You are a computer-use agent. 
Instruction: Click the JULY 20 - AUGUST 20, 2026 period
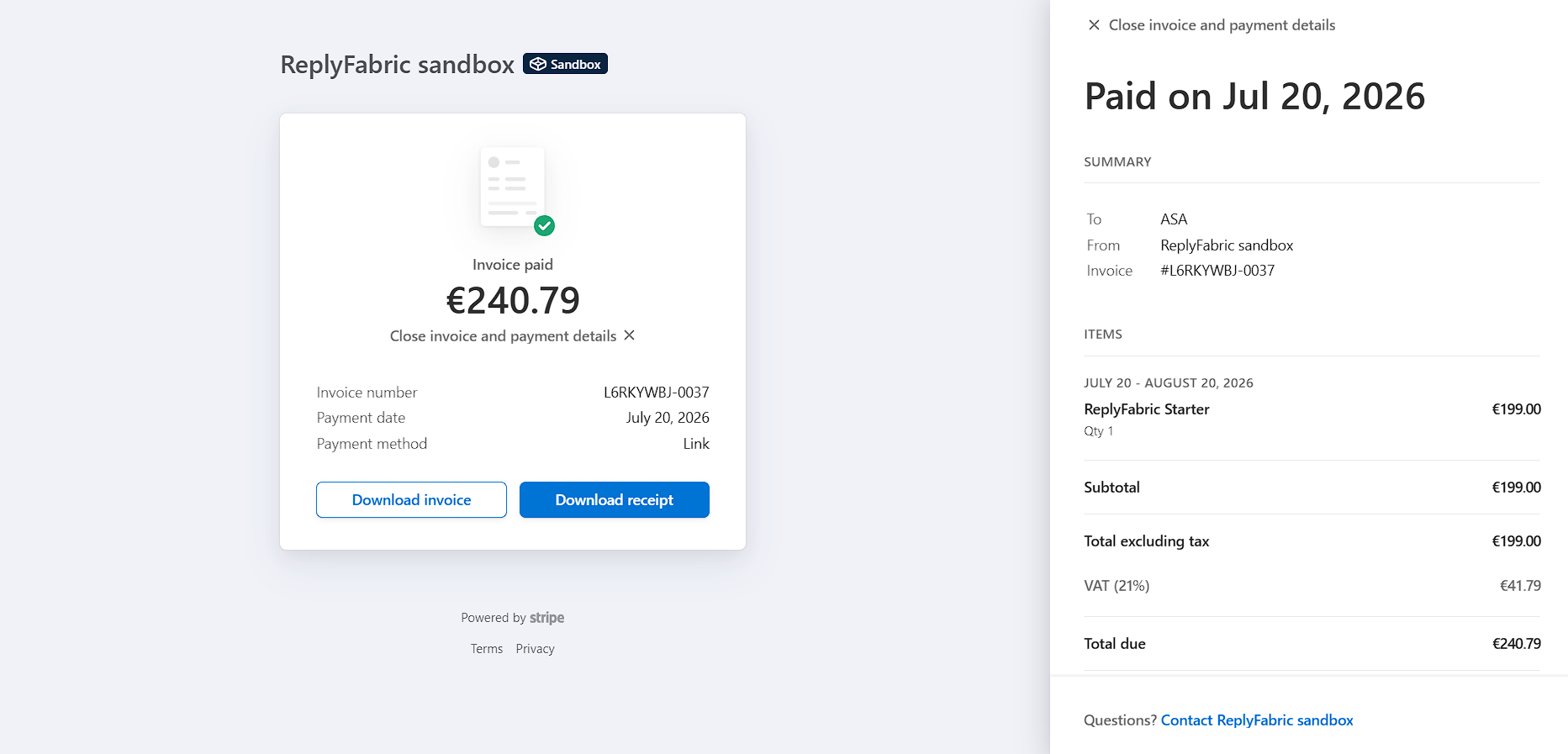tap(1169, 383)
